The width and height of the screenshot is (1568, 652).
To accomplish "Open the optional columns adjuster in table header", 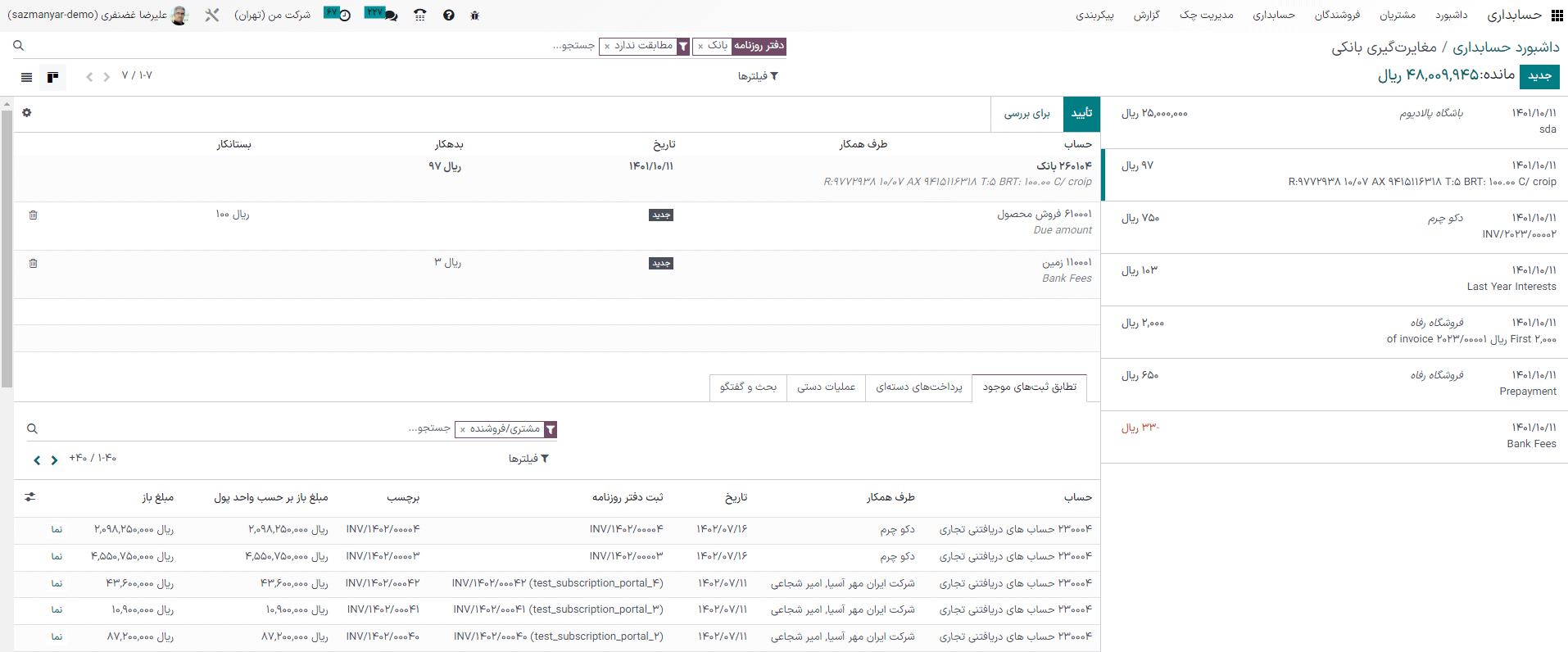I will 30,497.
